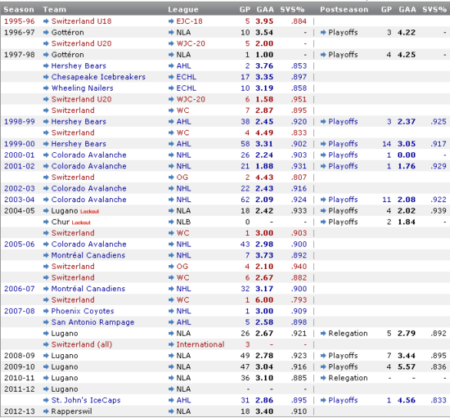Open the 1995-96 season link

tap(19, 21)
